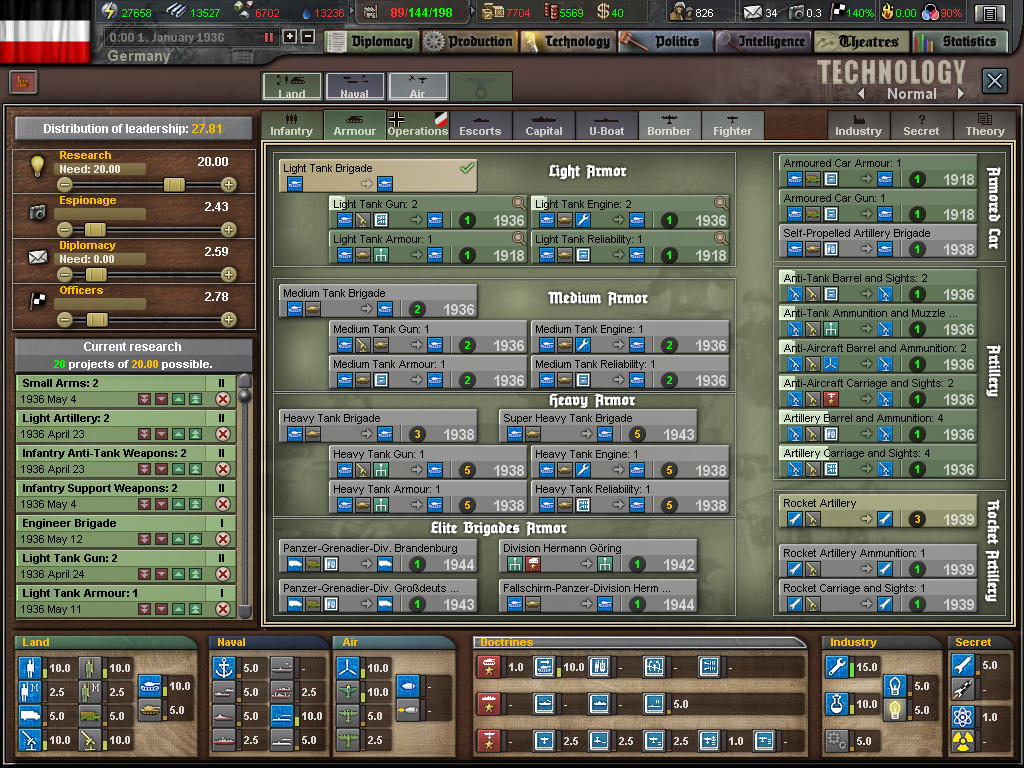Image resolution: width=1024 pixels, height=768 pixels.
Task: Open the Diplomacy screen
Action: coord(372,42)
